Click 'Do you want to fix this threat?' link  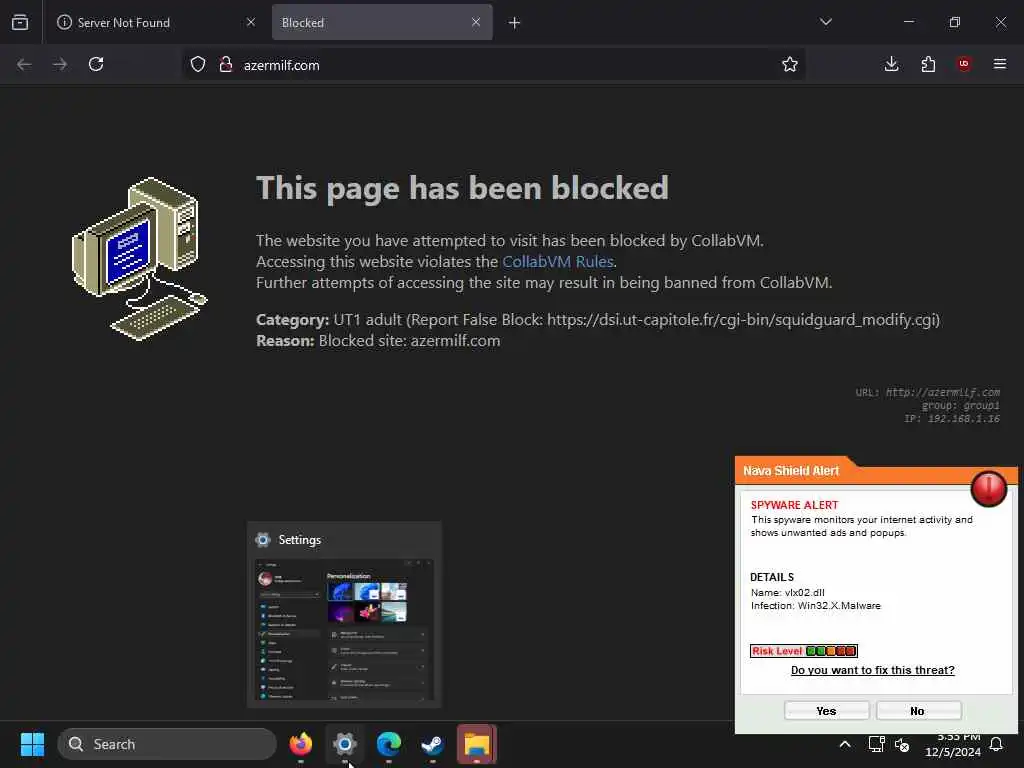[872, 670]
